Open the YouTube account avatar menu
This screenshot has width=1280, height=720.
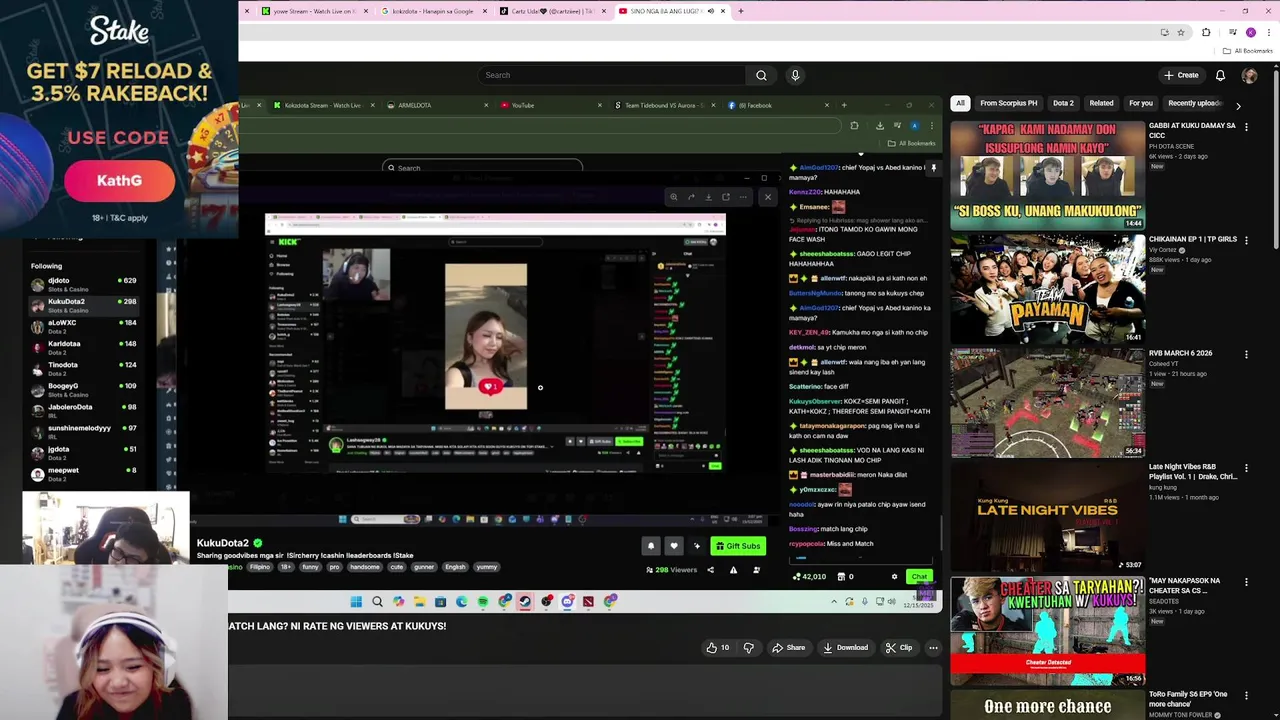point(1249,75)
